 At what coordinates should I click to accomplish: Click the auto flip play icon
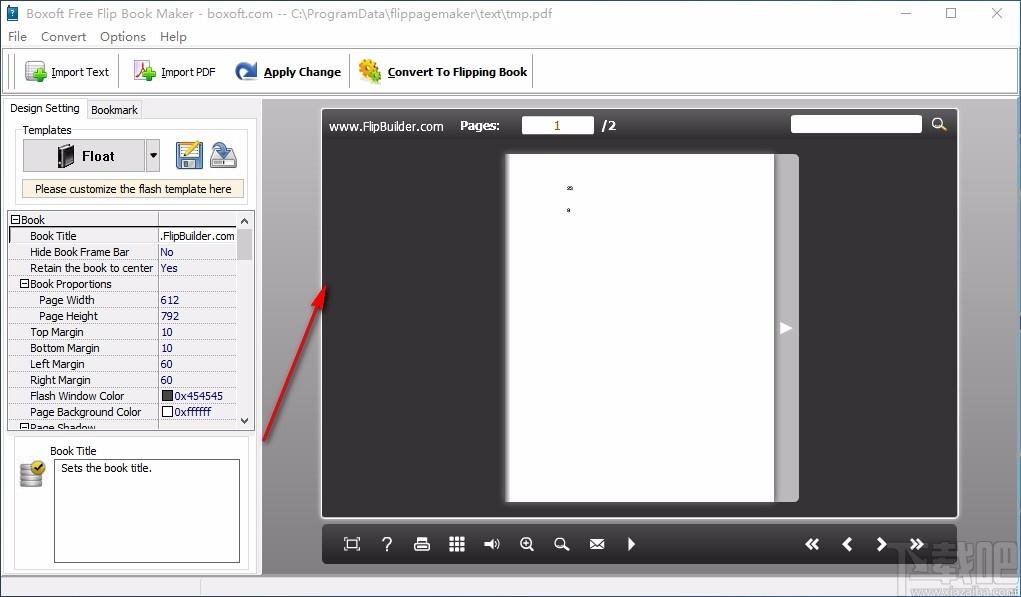click(x=631, y=544)
